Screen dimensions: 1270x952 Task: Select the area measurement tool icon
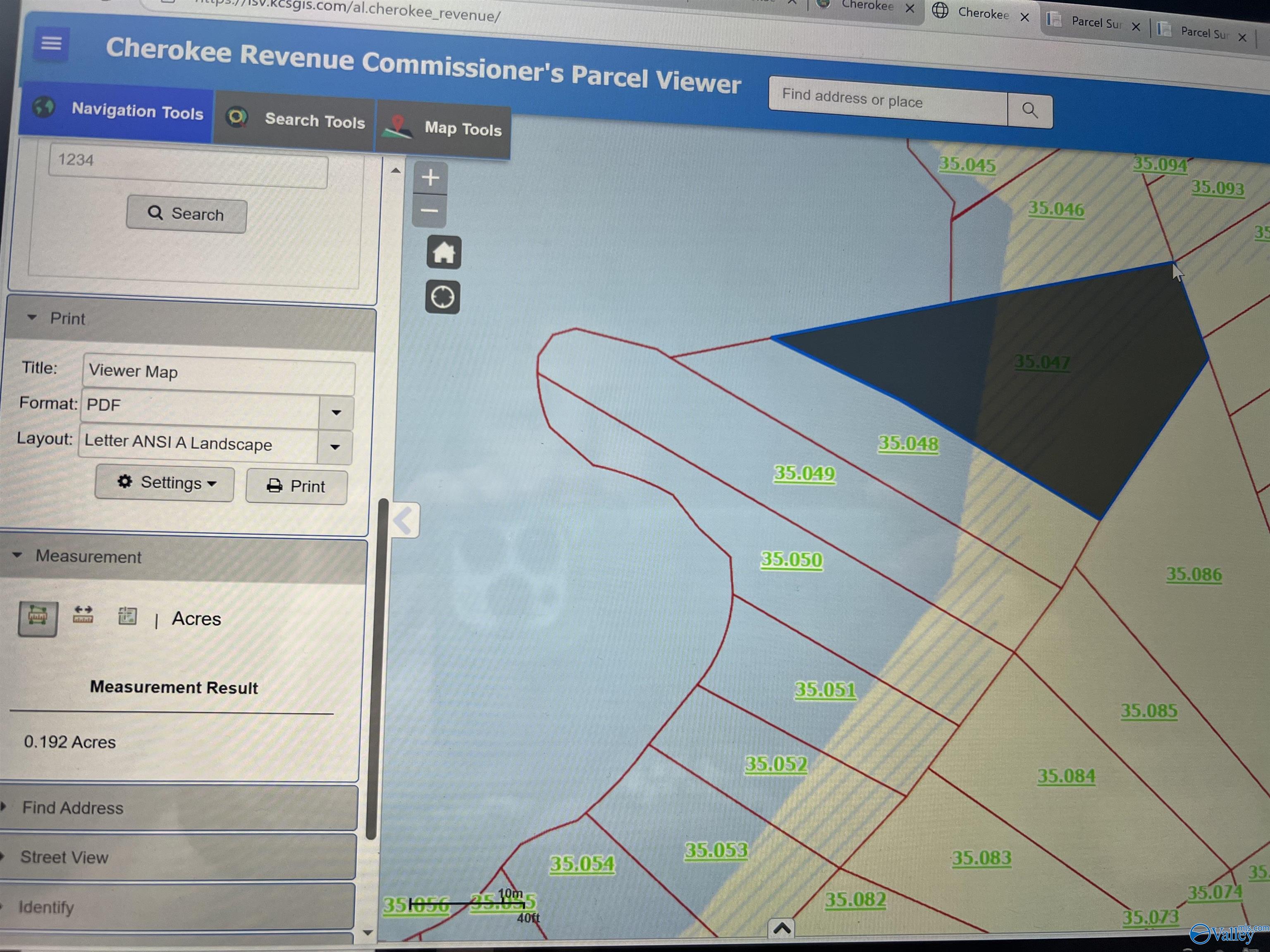[38, 618]
